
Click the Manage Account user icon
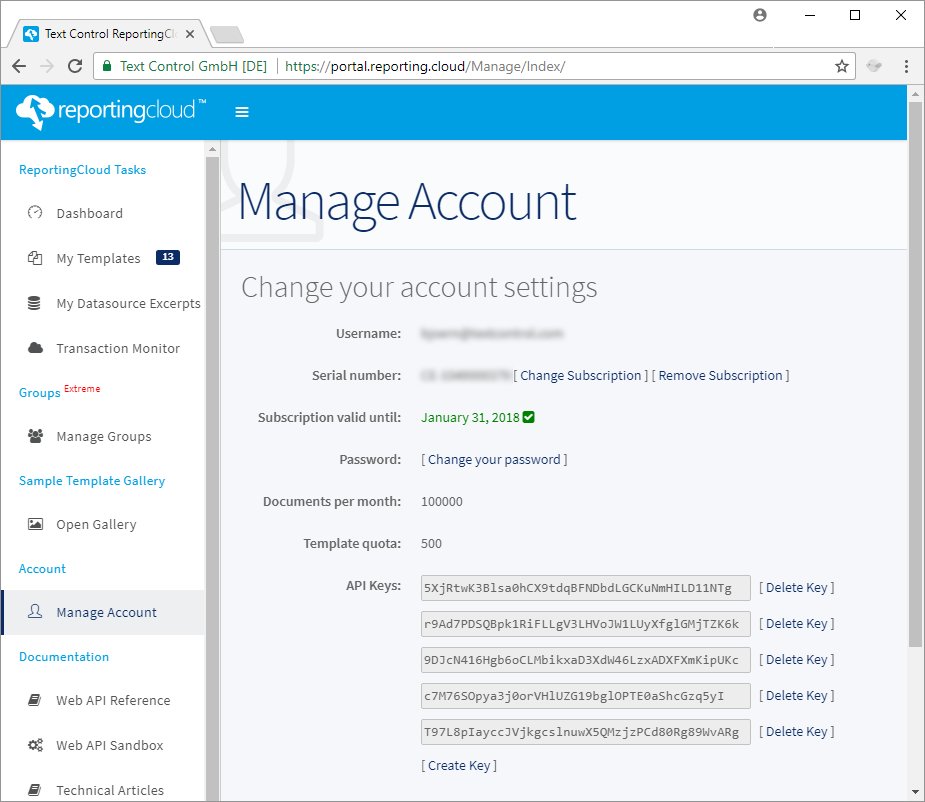tap(35, 611)
